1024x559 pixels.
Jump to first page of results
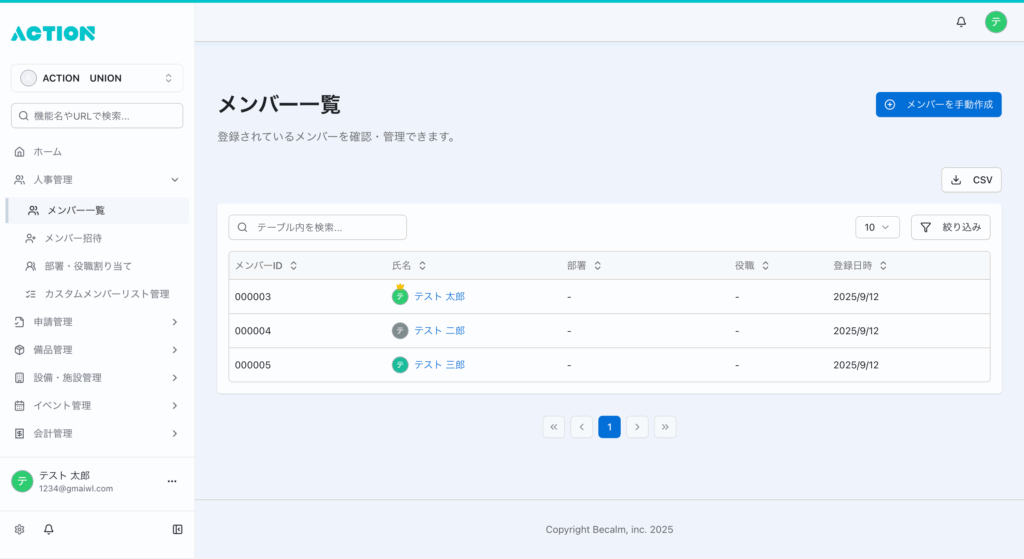coord(554,427)
